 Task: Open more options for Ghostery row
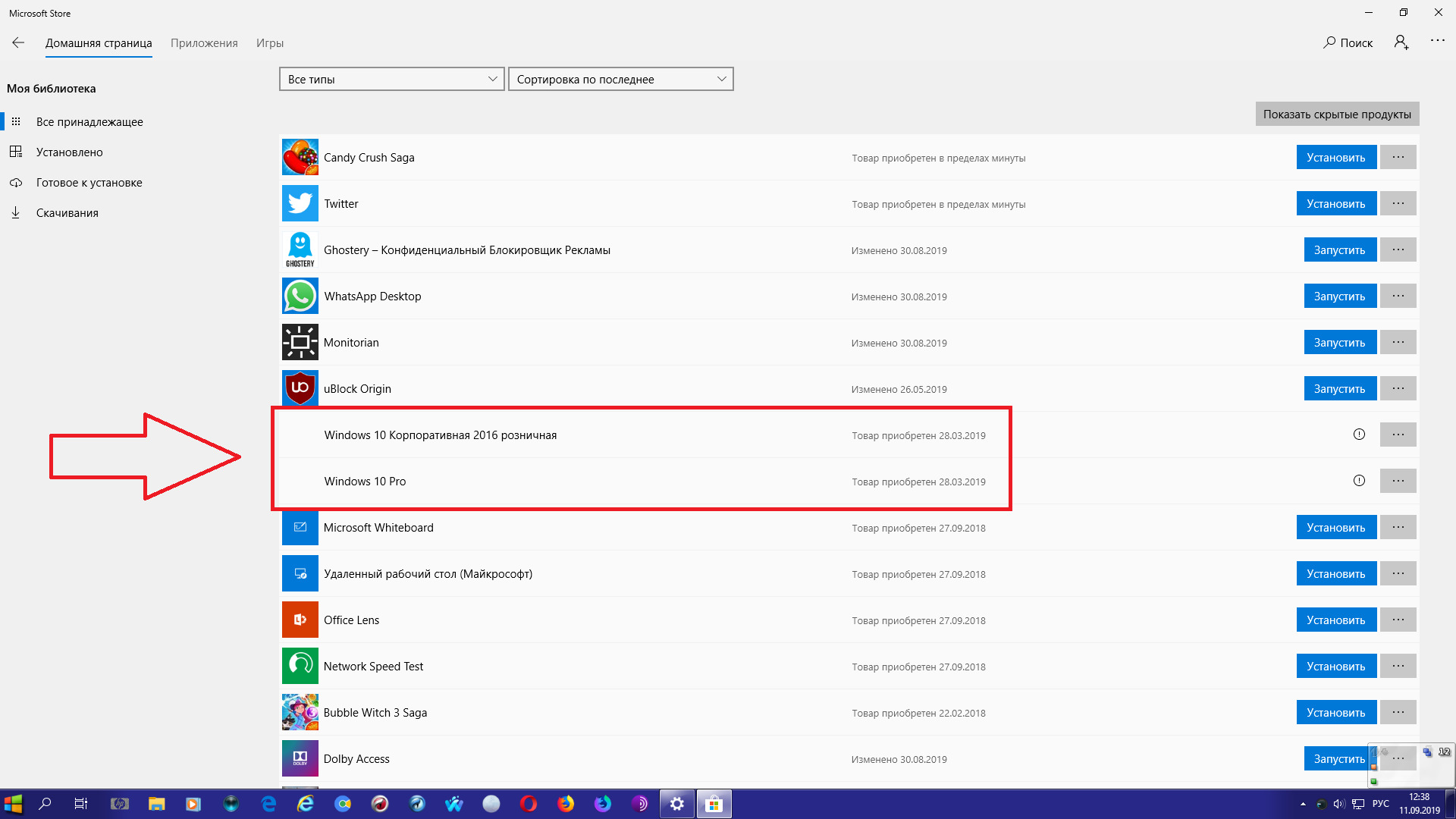(1398, 250)
